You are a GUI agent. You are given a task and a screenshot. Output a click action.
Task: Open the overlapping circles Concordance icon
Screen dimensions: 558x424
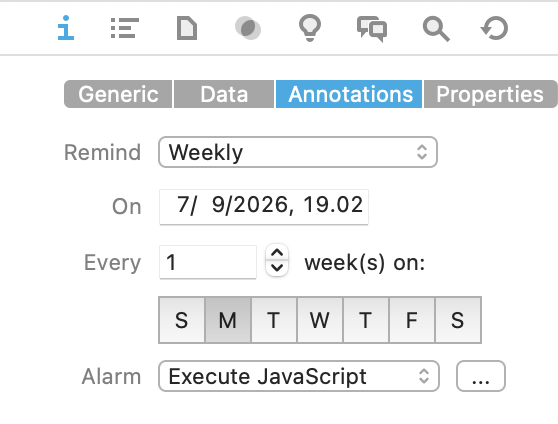(248, 28)
